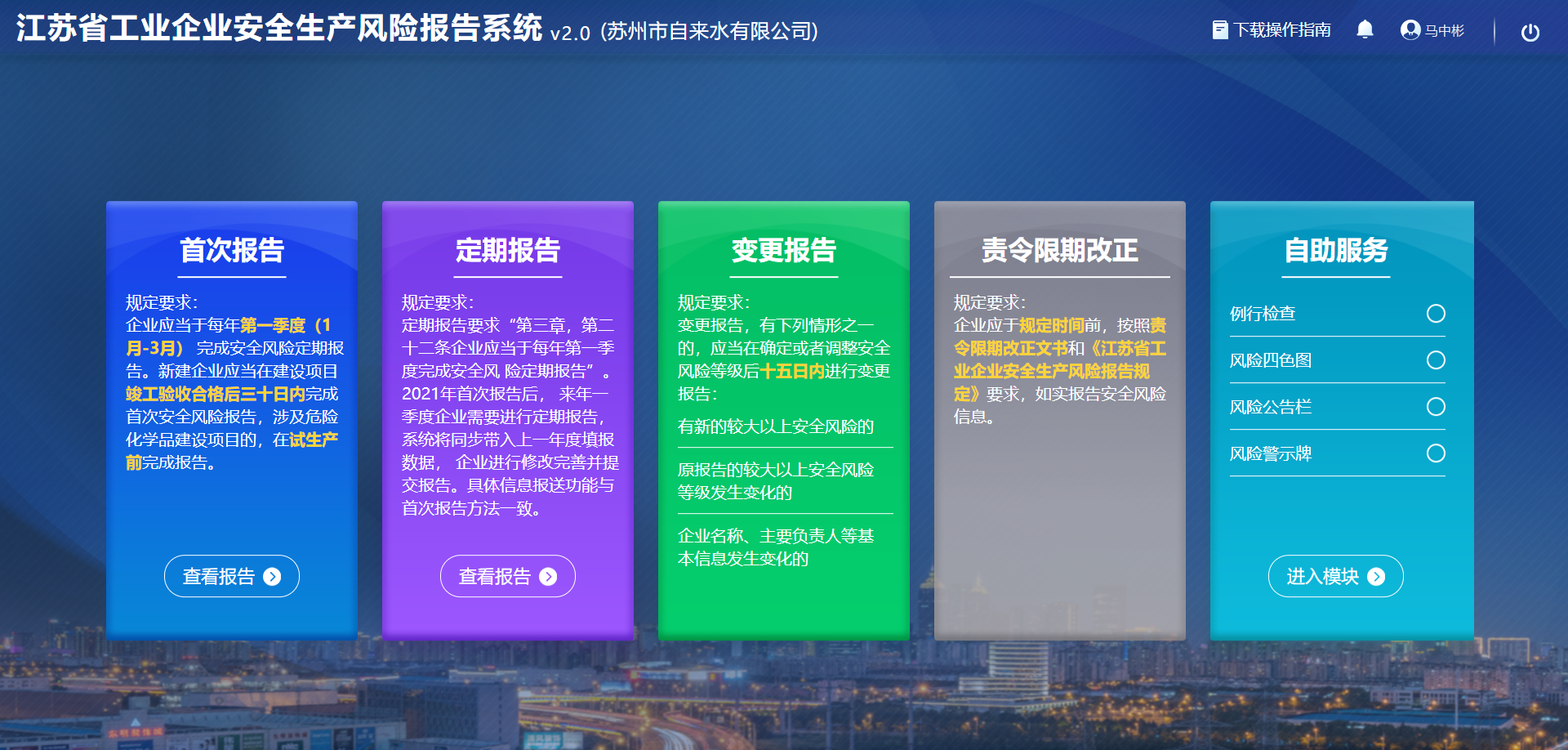Click the notification bell icon
Screen dimensions: 1568x750
click(x=1365, y=30)
